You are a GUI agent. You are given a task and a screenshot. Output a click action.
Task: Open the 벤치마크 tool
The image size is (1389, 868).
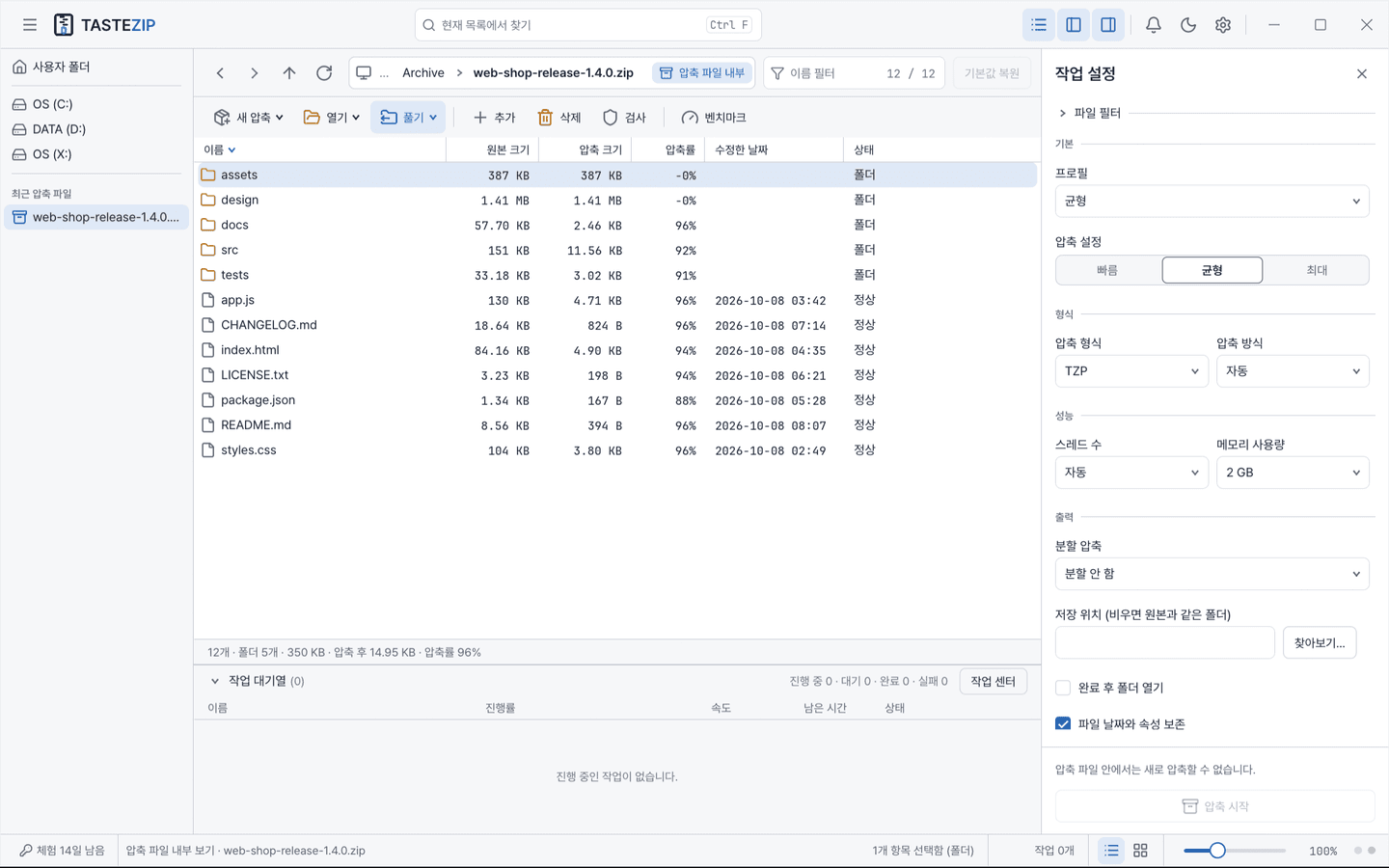714,118
